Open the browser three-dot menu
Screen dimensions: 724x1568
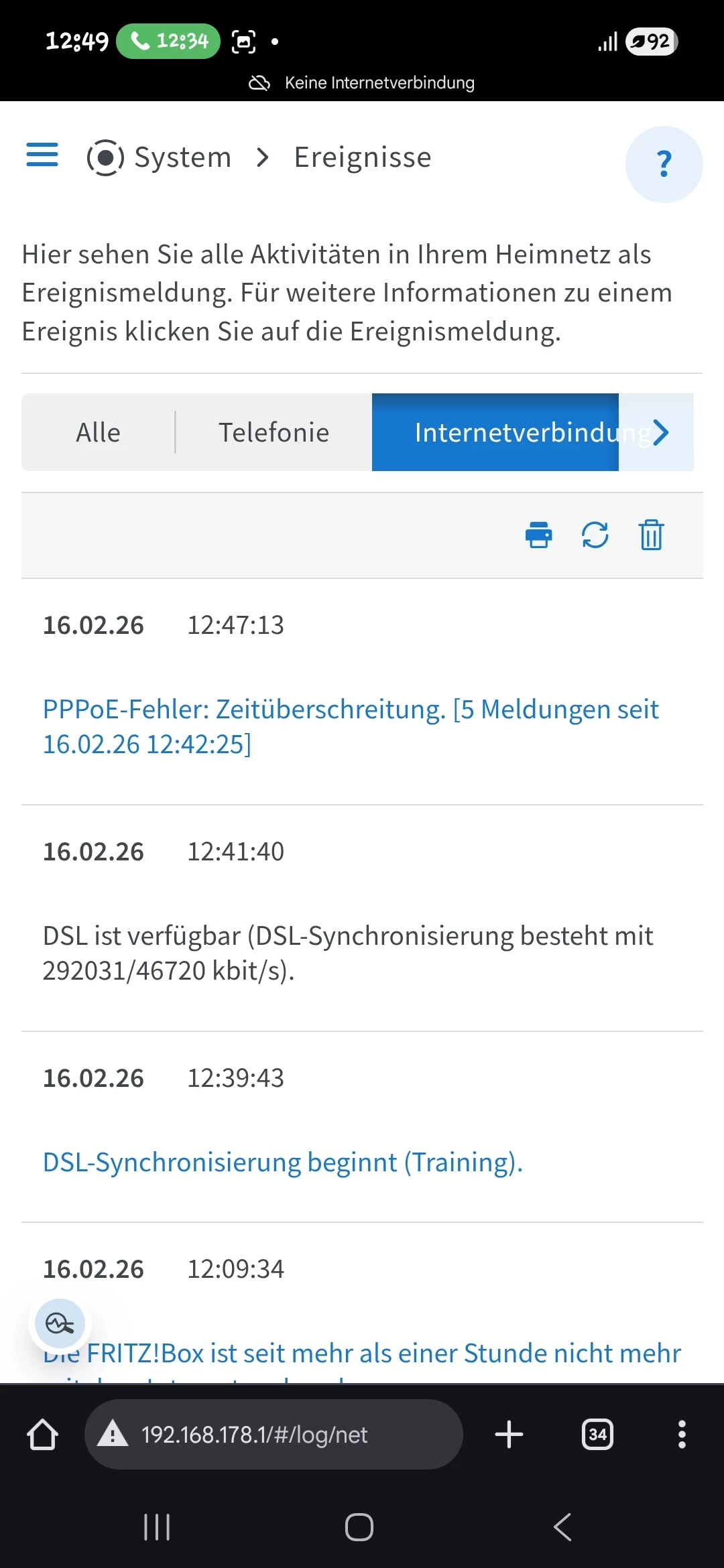click(682, 1435)
